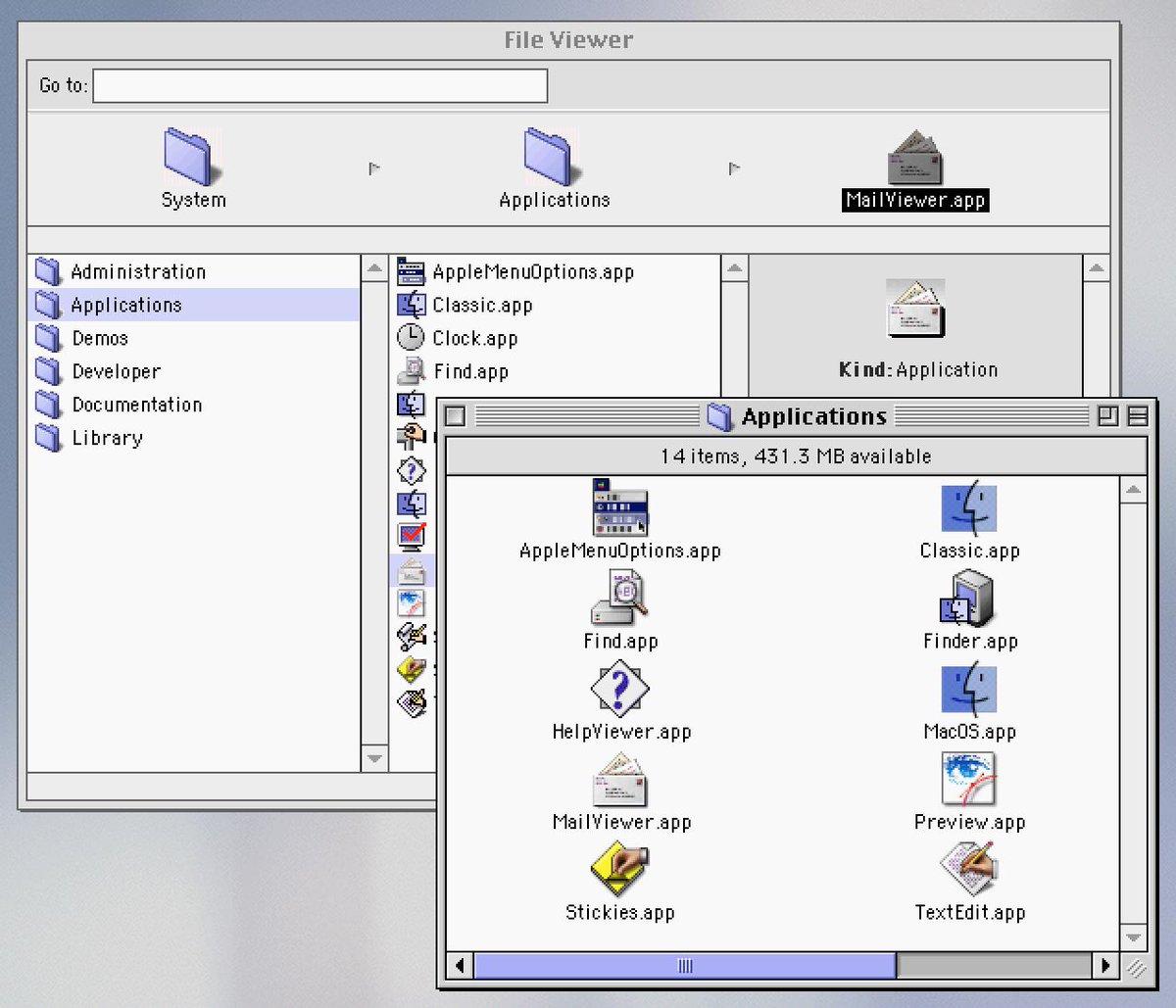The width and height of the screenshot is (1176, 1008).
Task: Click MailViewer.app icon in File Viewer path
Action: [x=915, y=157]
